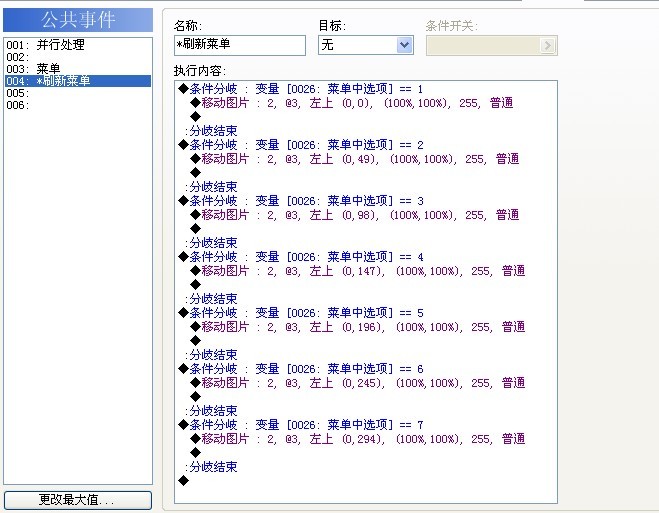Select common event 003: 菜单
The image size is (659, 513).
pos(78,69)
